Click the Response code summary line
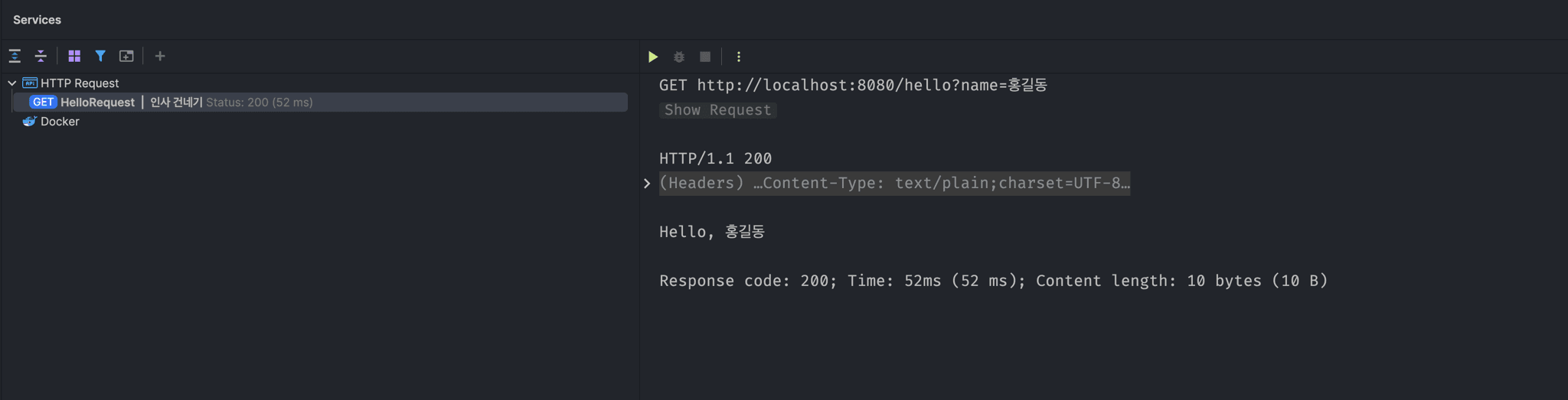This screenshot has width=1568, height=400. pyautogui.click(x=993, y=281)
